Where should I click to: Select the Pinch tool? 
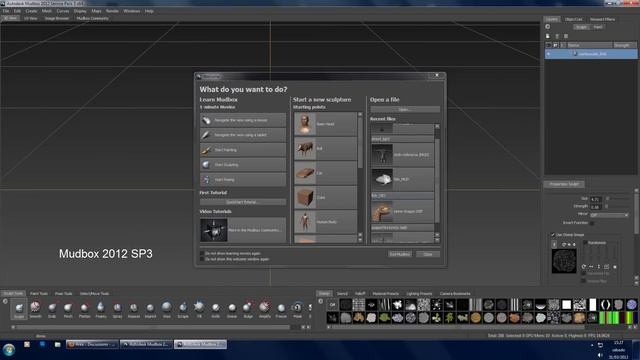point(68,309)
